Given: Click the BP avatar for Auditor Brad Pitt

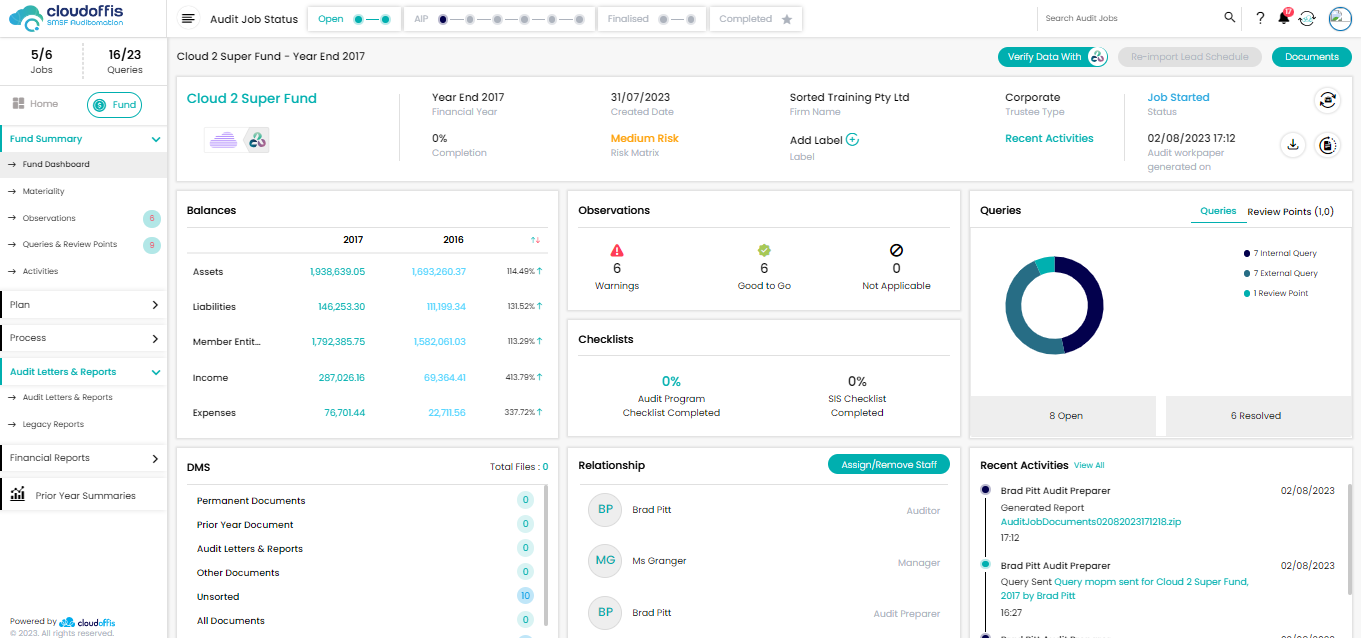Looking at the screenshot, I should click(605, 510).
